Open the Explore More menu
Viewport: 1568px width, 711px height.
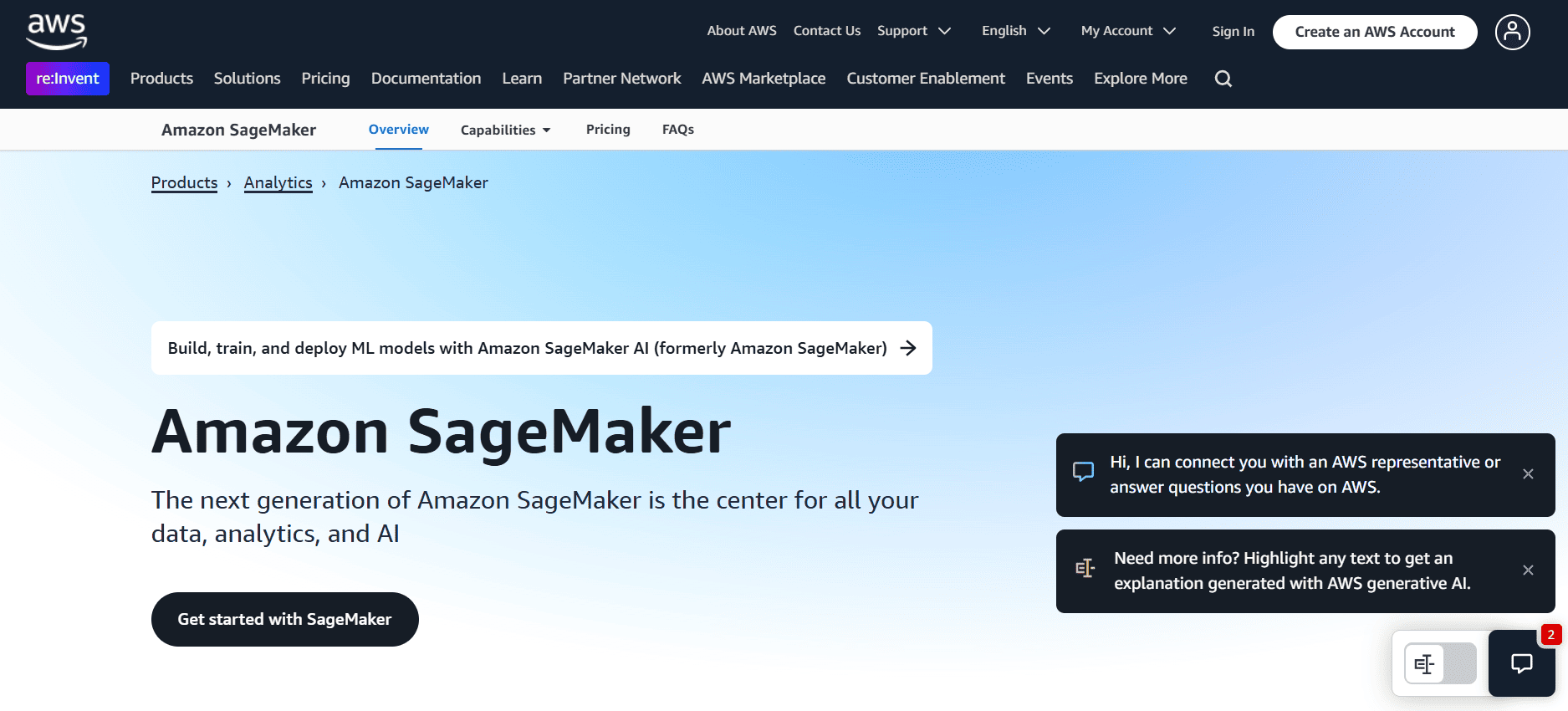point(1141,79)
